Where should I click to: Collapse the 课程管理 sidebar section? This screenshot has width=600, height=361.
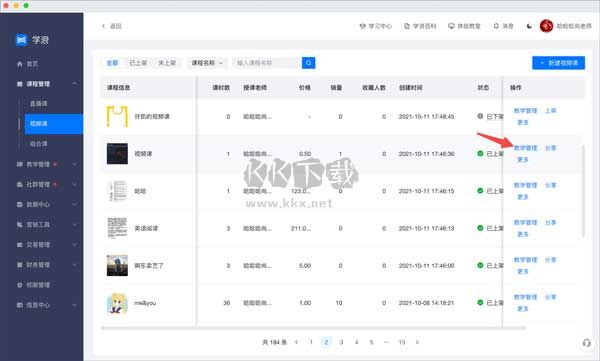74,84
